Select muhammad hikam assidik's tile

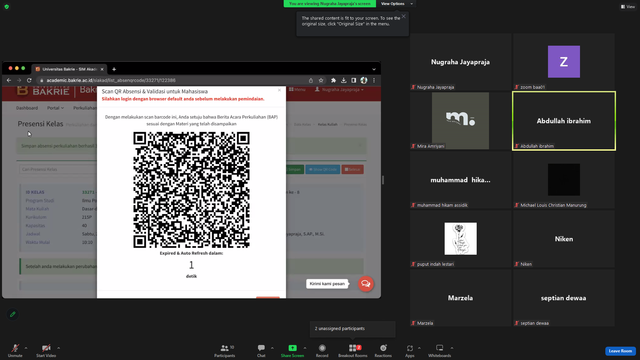click(460, 180)
